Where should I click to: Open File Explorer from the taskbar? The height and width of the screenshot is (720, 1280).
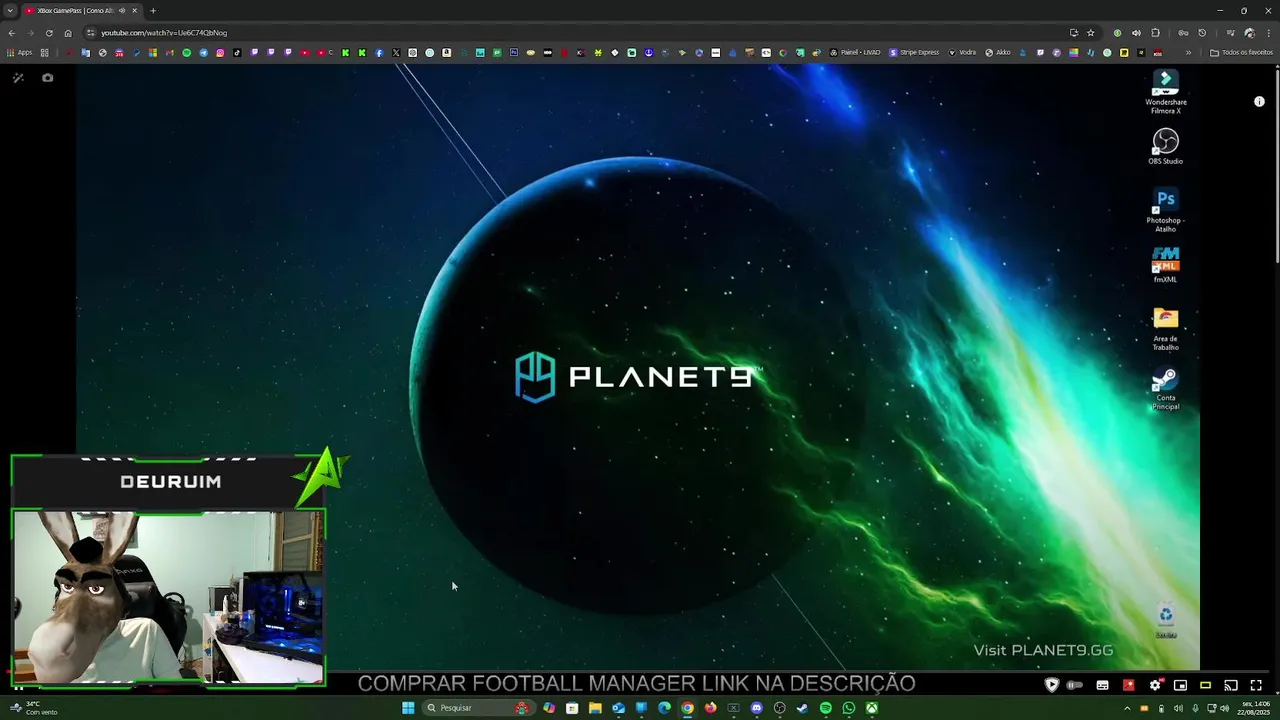(595, 708)
